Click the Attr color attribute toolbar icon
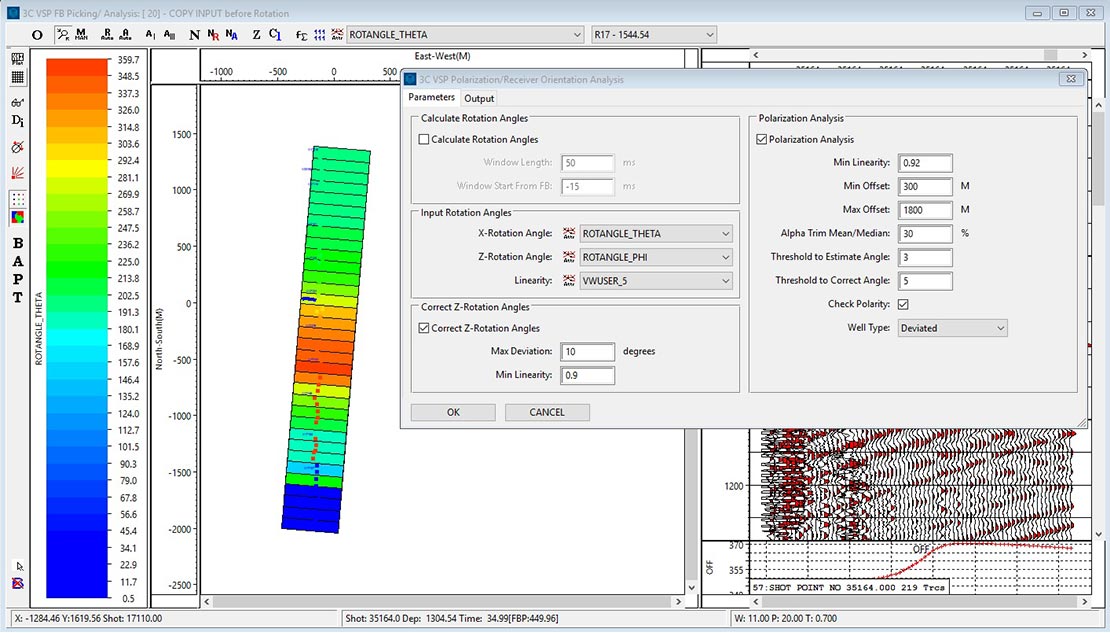Image resolution: width=1110 pixels, height=633 pixels. 335,34
